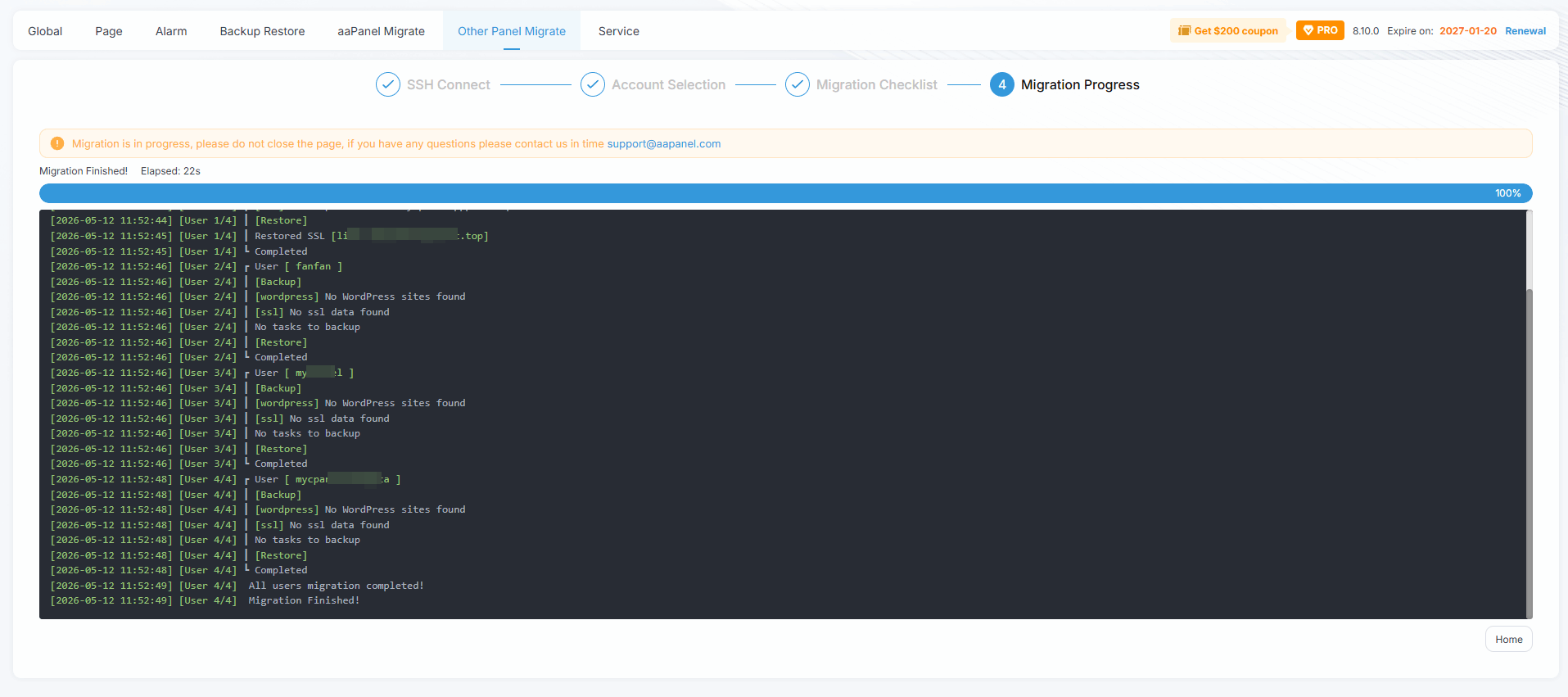This screenshot has width=1568, height=697.
Task: Click the Migration Checklist step label
Action: (x=877, y=84)
